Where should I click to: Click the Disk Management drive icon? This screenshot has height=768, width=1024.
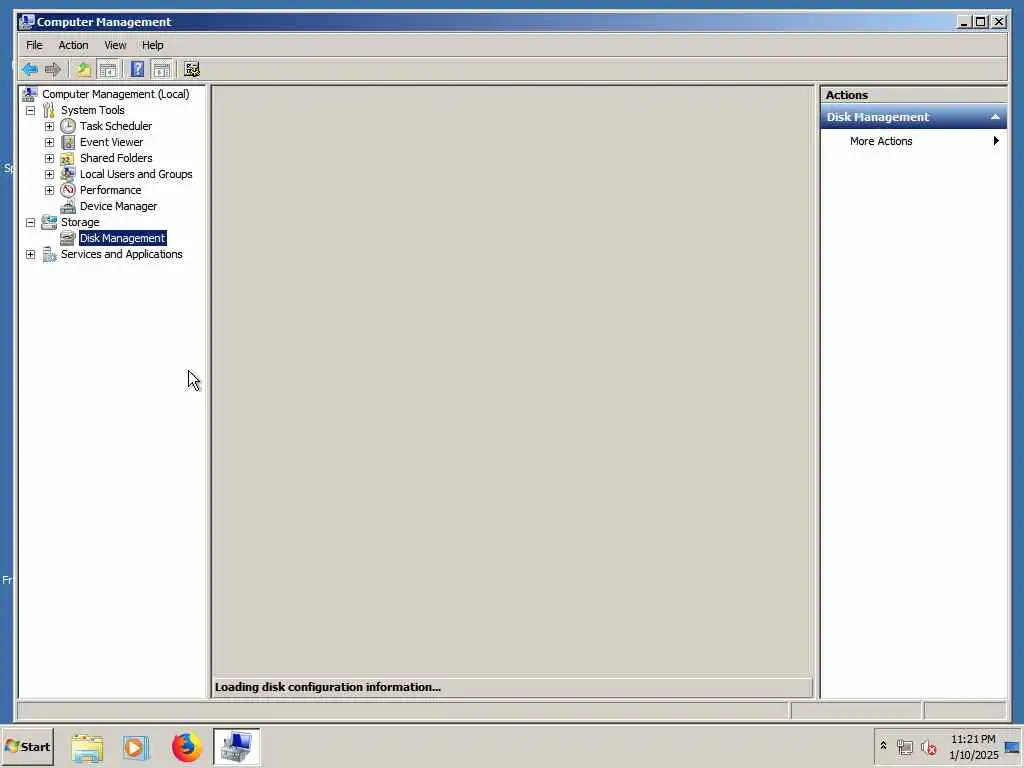pos(68,238)
